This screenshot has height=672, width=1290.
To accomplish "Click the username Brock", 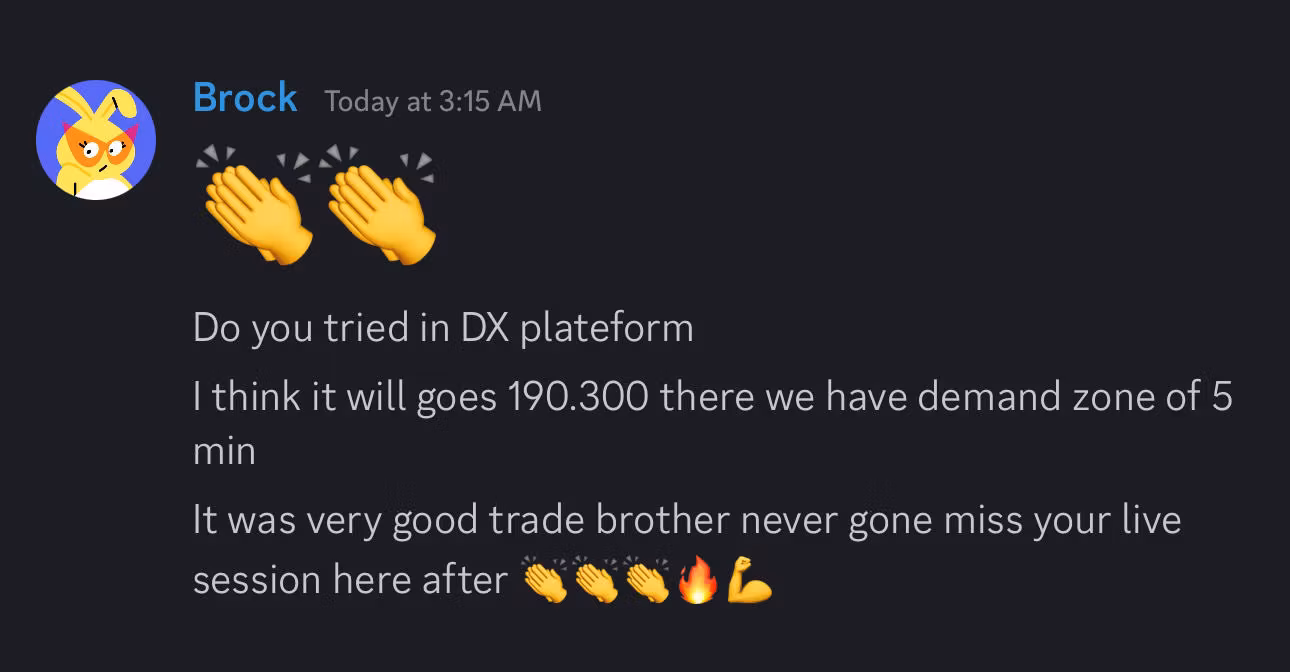I will point(245,98).
